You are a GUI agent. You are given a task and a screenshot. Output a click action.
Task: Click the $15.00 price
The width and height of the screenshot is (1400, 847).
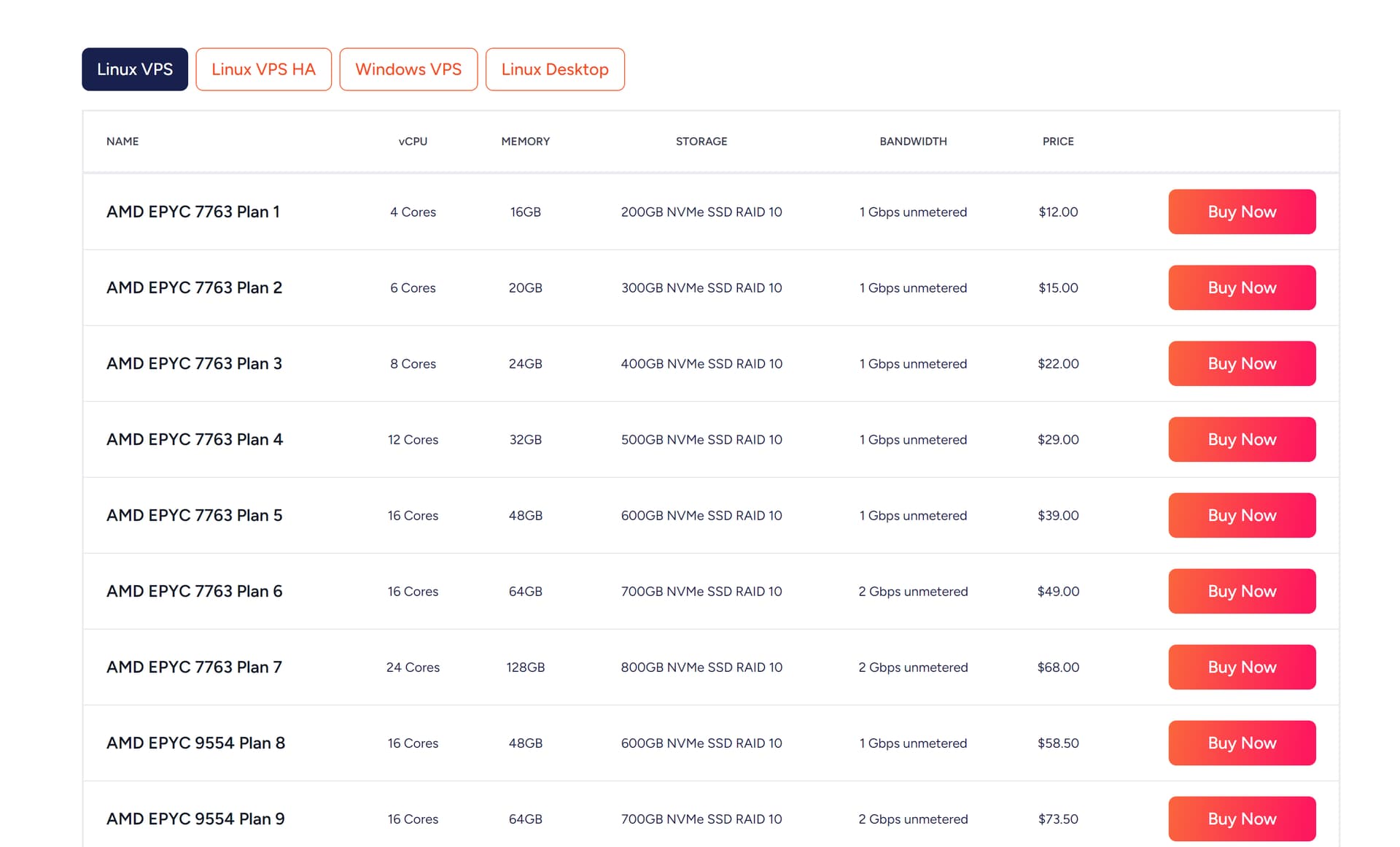1058,287
